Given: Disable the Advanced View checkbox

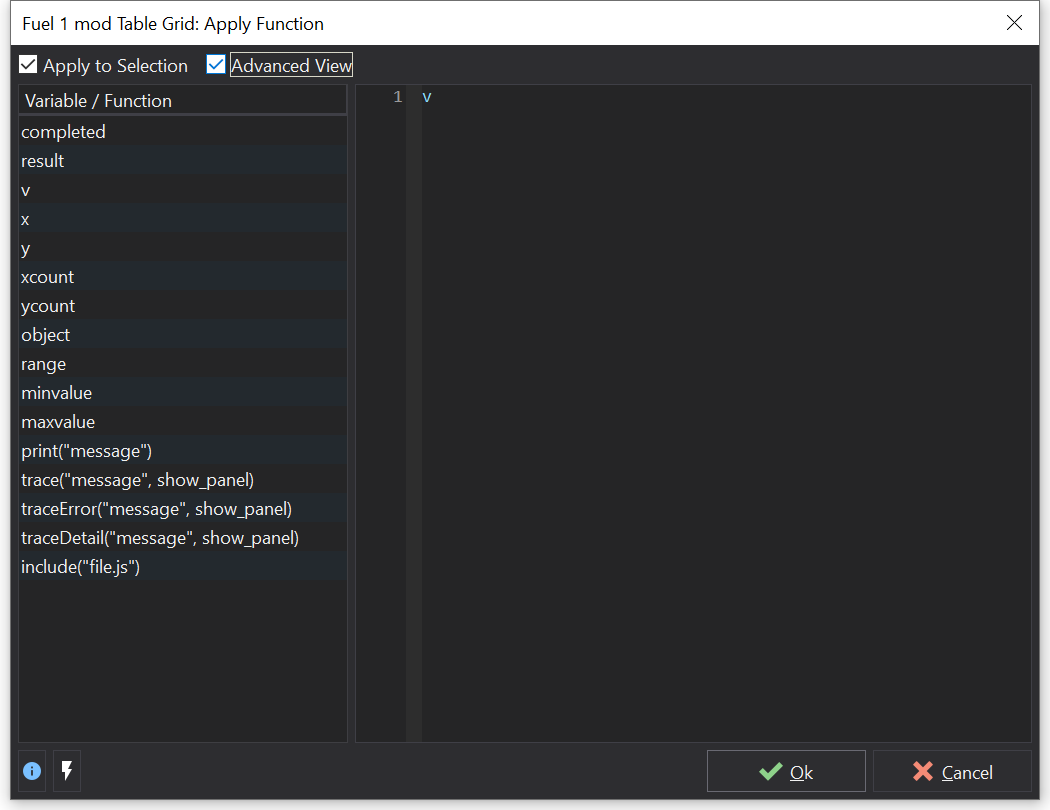Looking at the screenshot, I should click(x=216, y=66).
